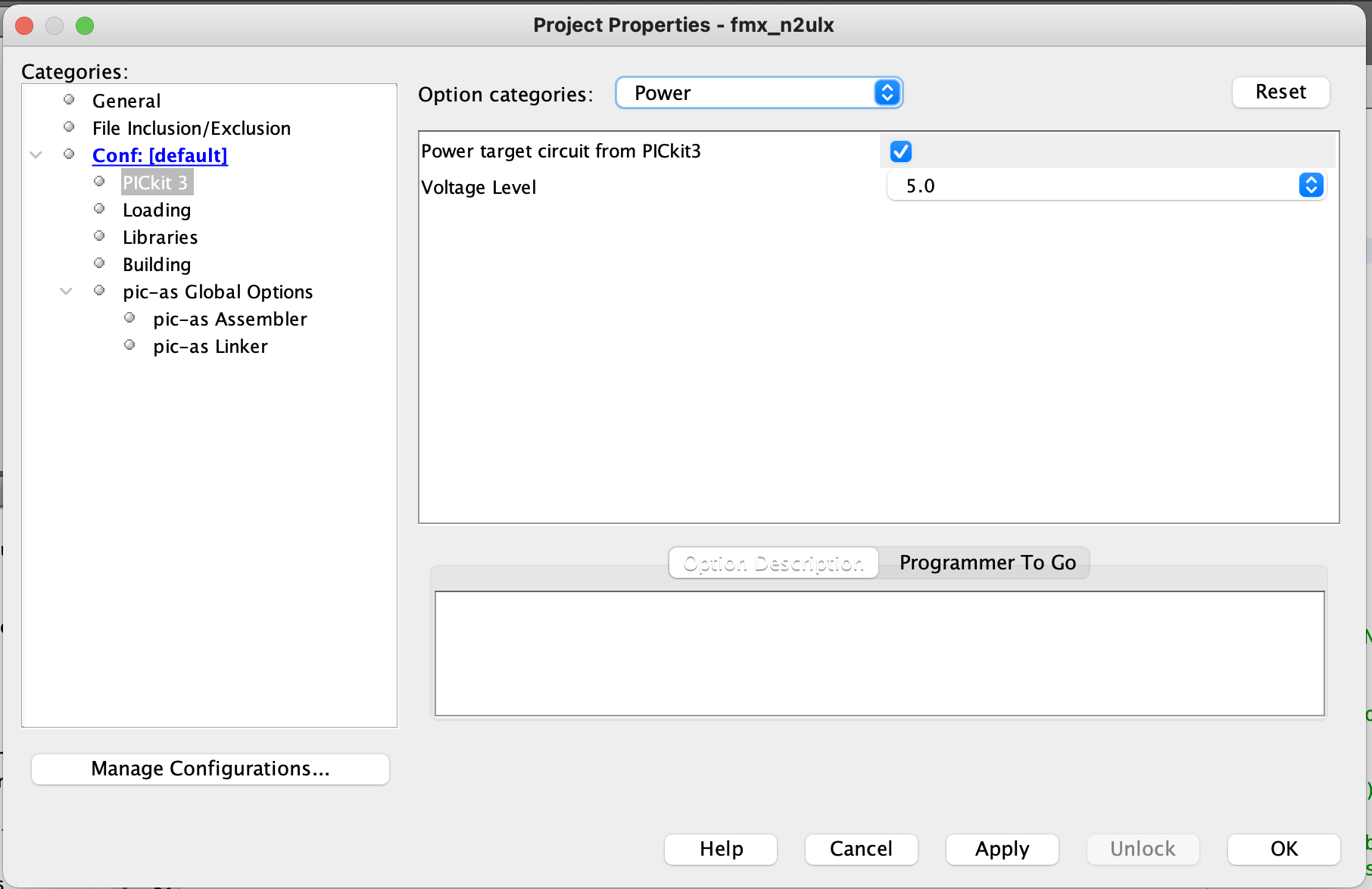
Task: Open the Voltage Level dropdown
Action: 1105,186
